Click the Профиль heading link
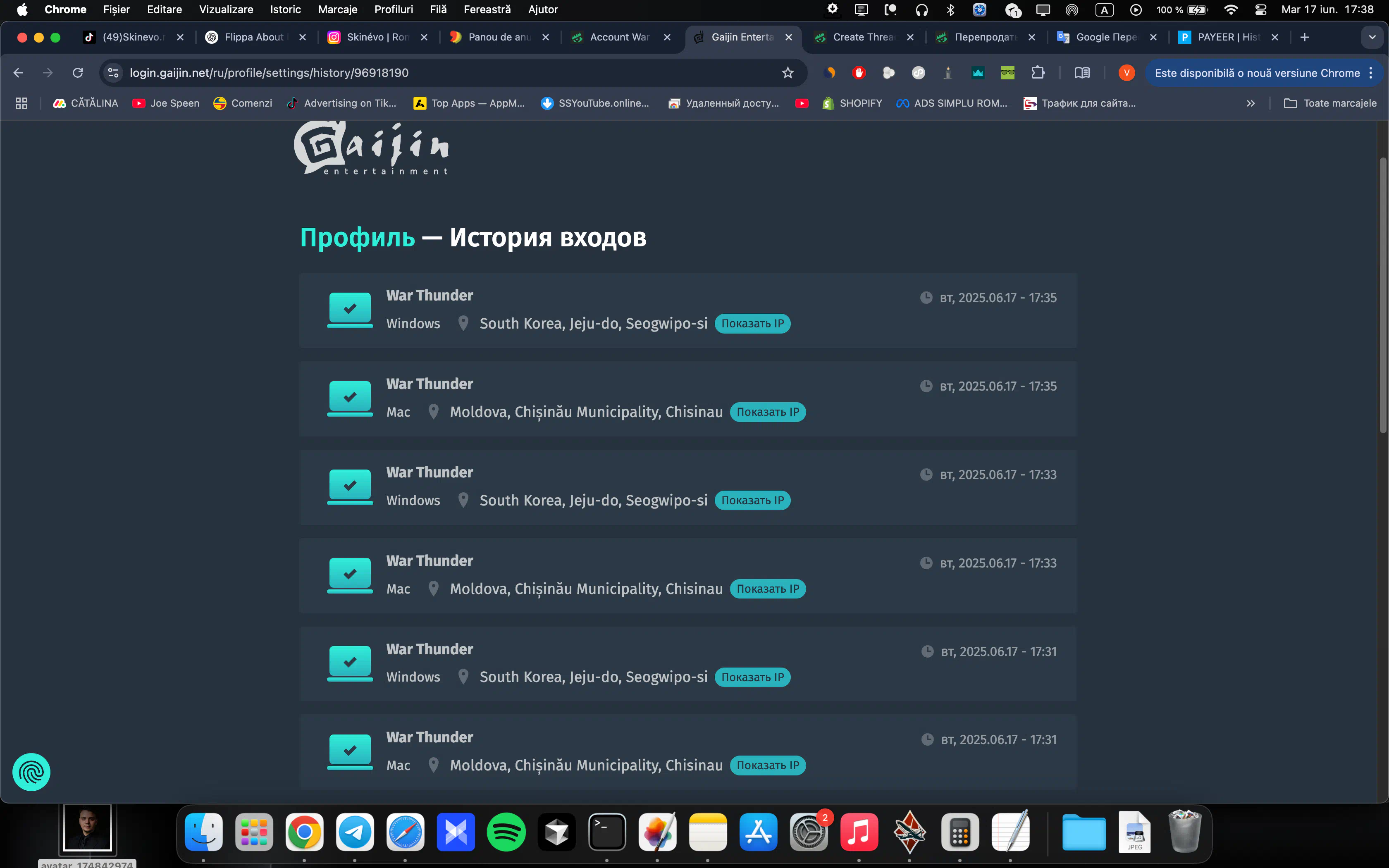This screenshot has width=1389, height=868. click(x=357, y=238)
